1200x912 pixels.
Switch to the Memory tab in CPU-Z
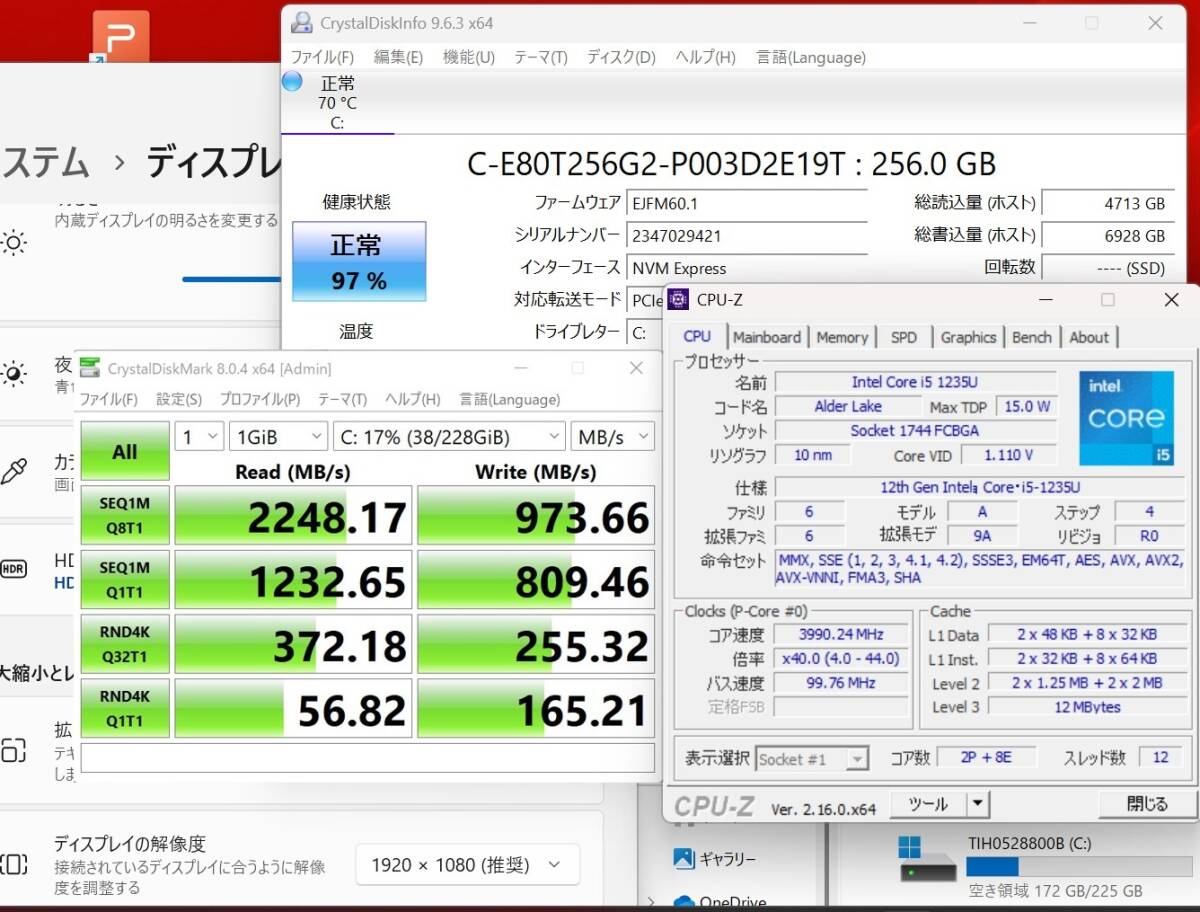tap(842, 337)
